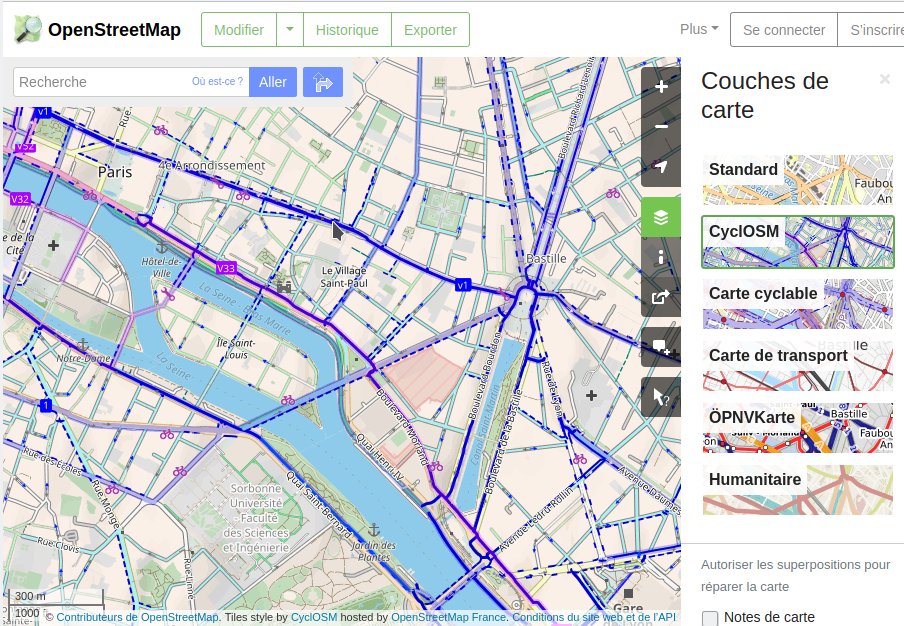Viewport: 904px width, 626px height.
Task: Click the bicycle icon on Pont de Sully
Action: coord(288,399)
